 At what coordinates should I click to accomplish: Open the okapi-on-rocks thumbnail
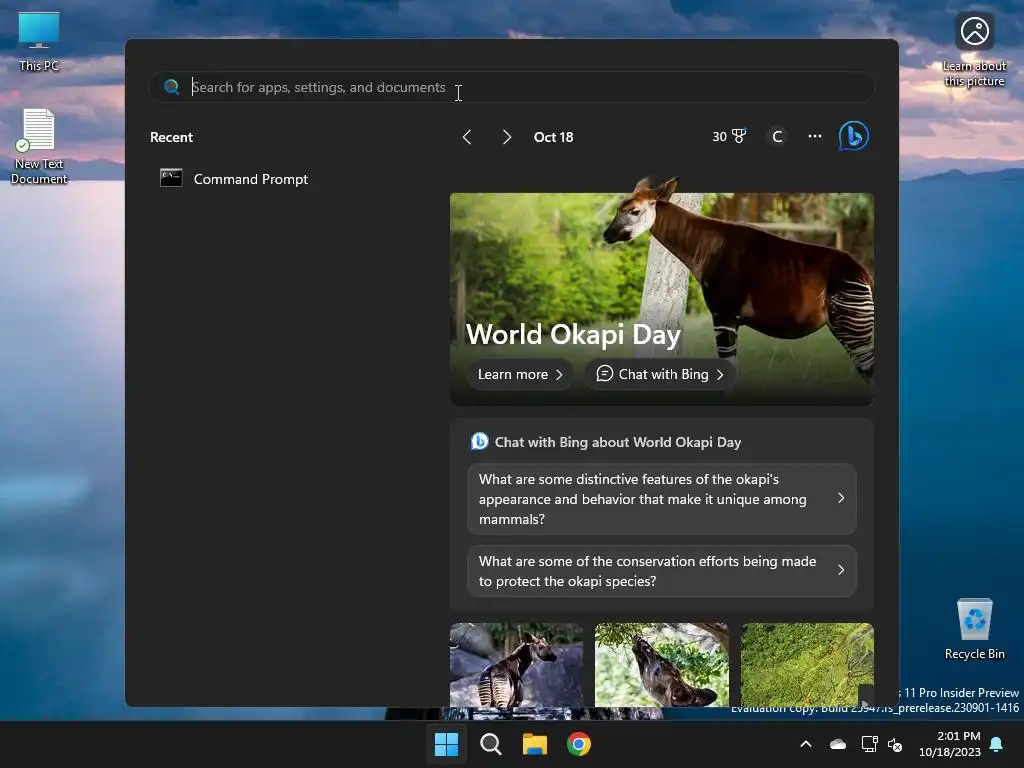coord(516,664)
